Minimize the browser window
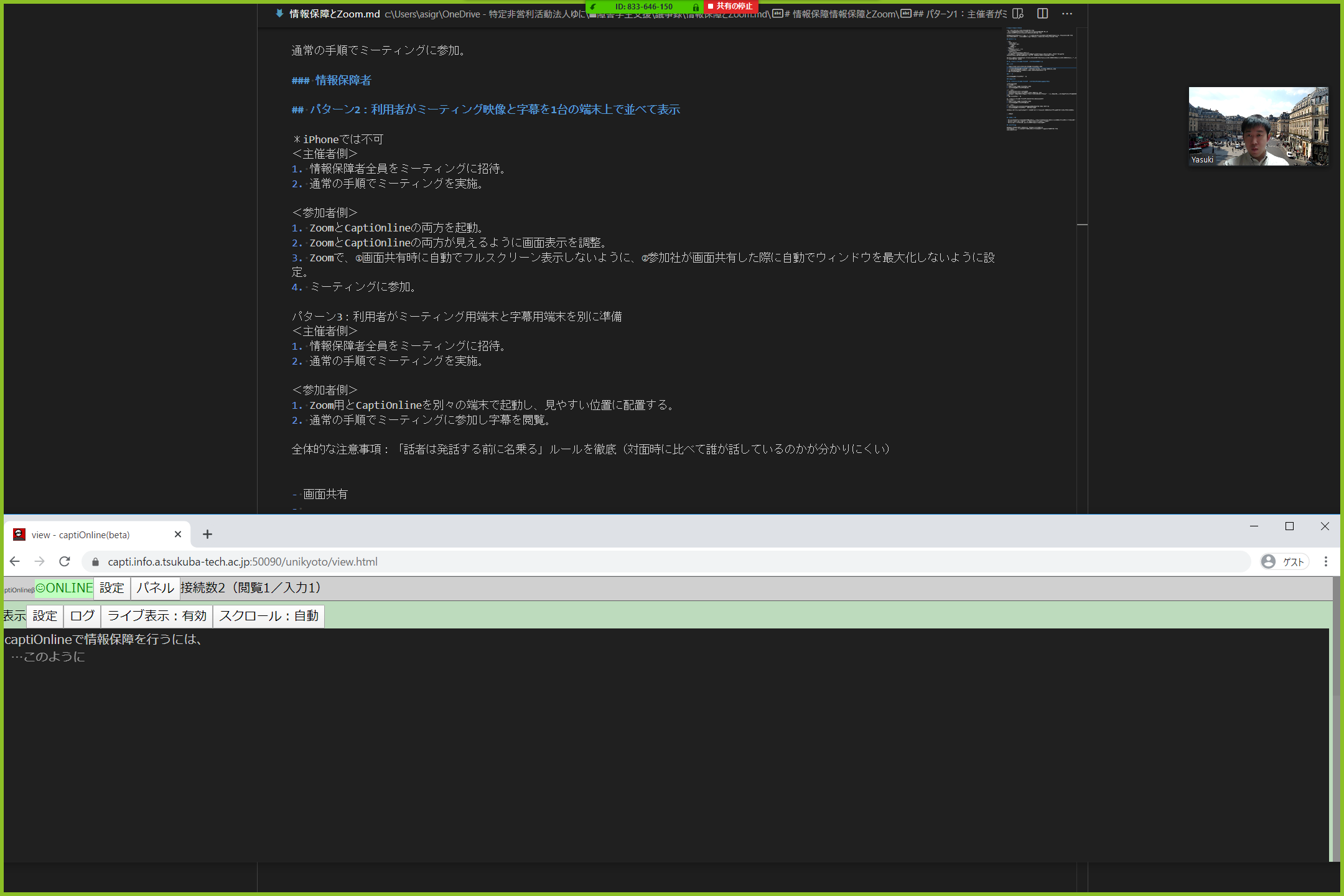 click(x=1254, y=526)
